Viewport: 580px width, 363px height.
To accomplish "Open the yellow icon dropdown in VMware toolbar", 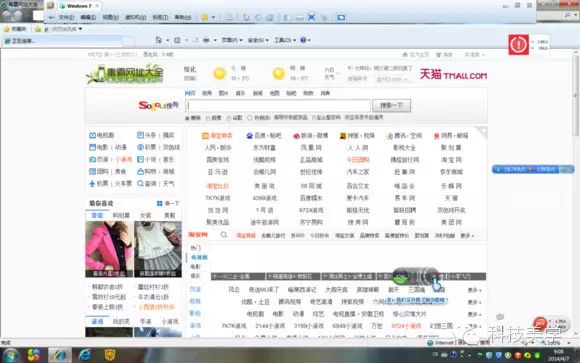I will [x=213, y=17].
